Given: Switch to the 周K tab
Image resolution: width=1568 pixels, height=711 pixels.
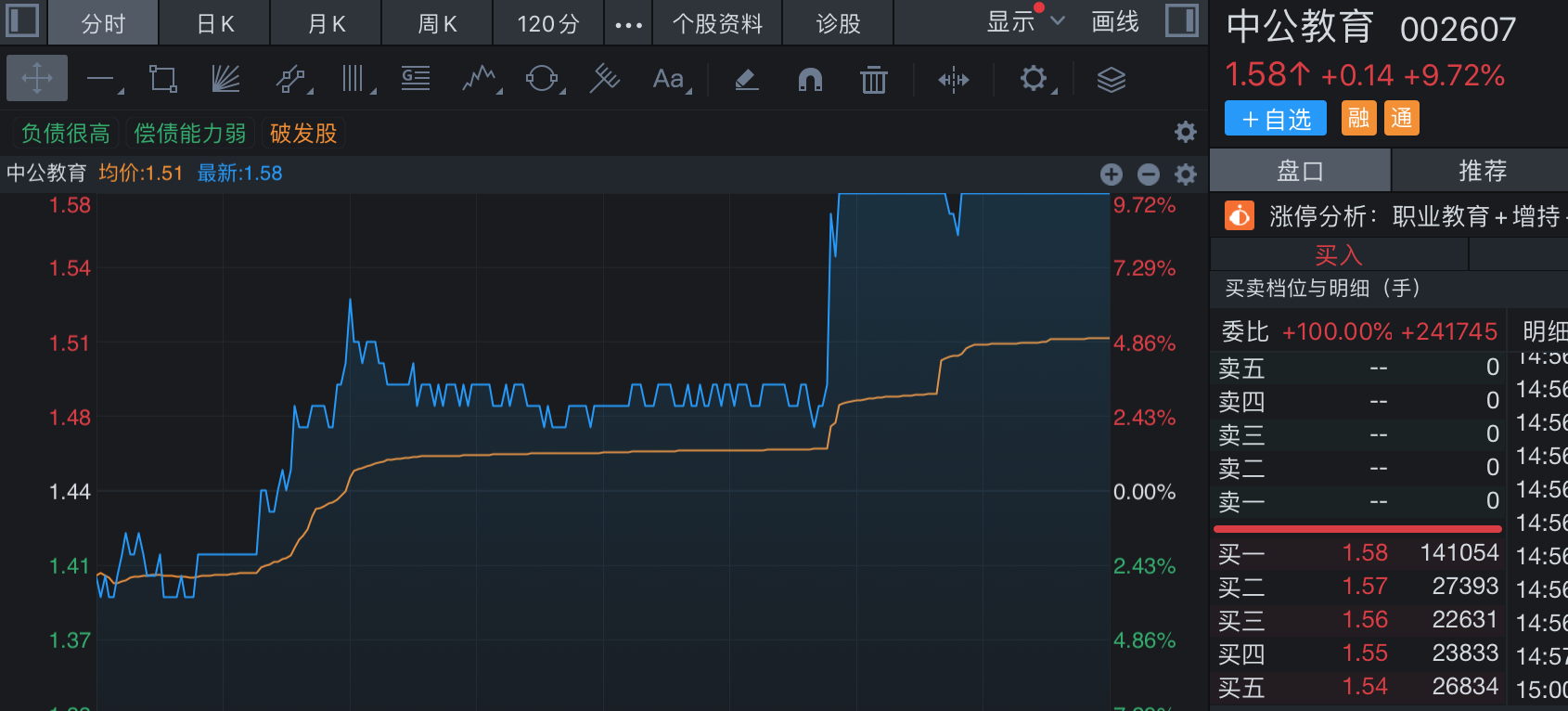Looking at the screenshot, I should tap(438, 23).
